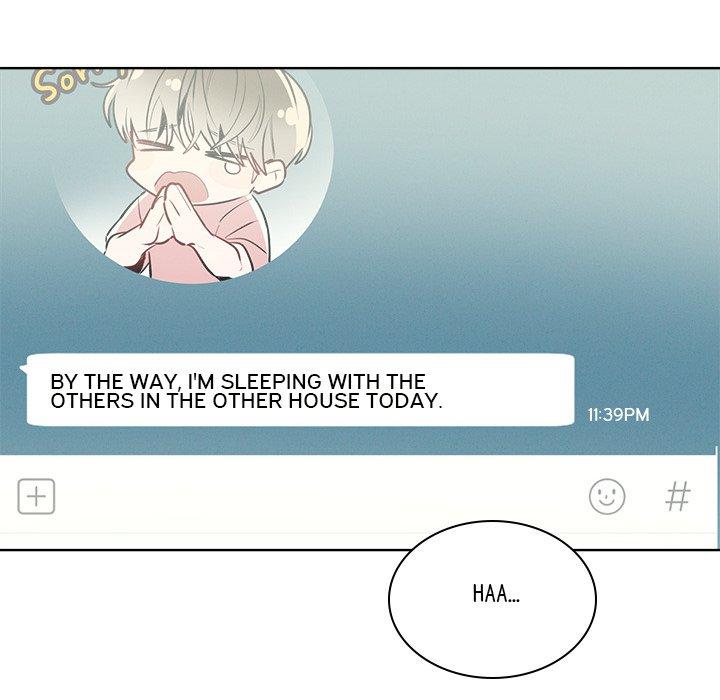Click the 'SLEEPING' word in the chat message
The image size is (720, 700).
coord(271,382)
